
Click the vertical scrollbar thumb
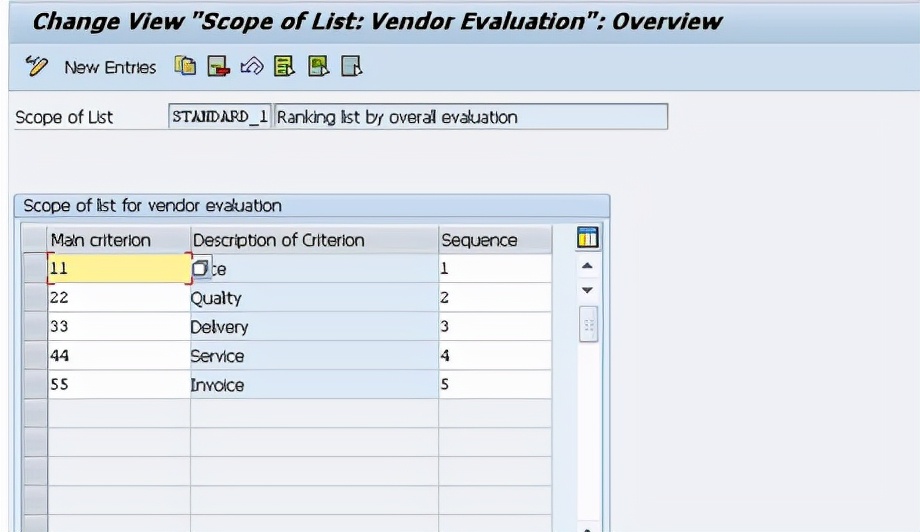pyautogui.click(x=588, y=324)
